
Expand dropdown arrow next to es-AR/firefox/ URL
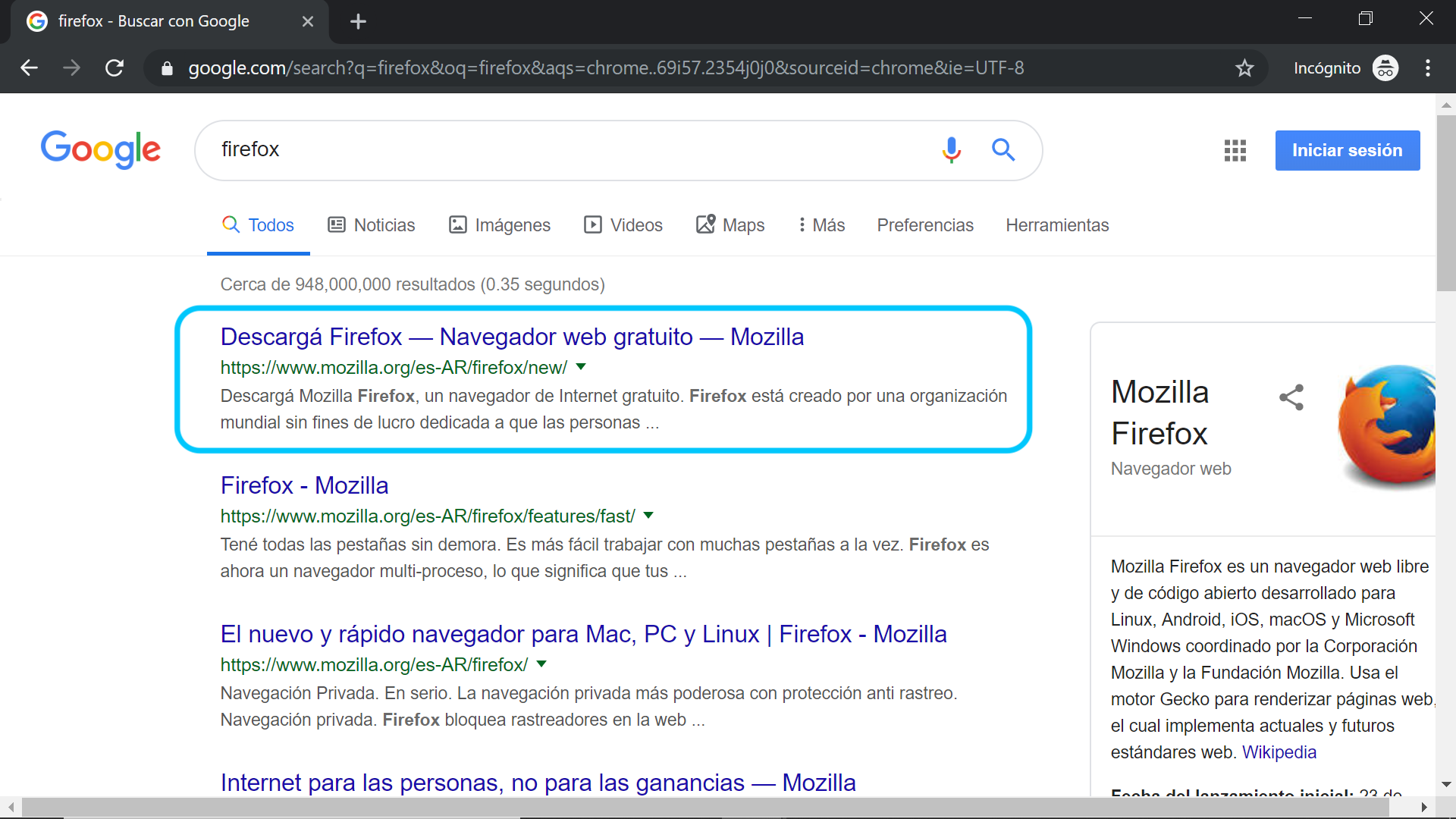[x=541, y=664]
